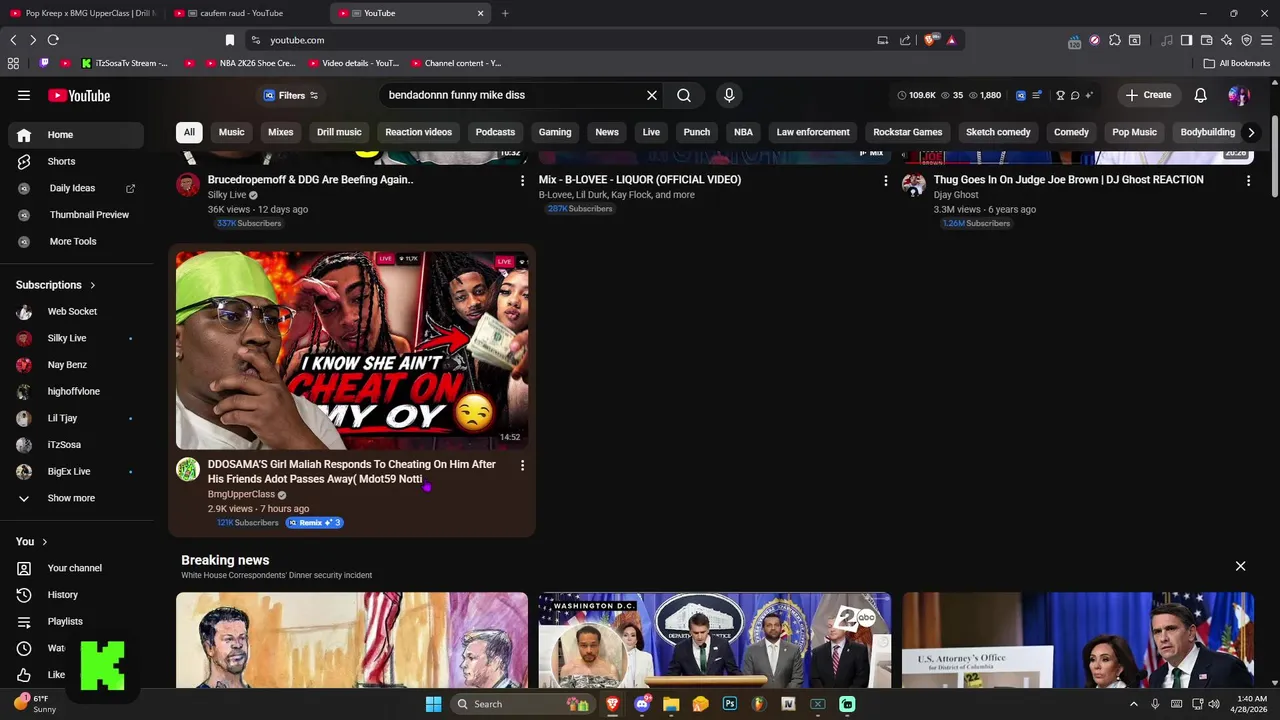Open the account avatar menu
The width and height of the screenshot is (1280, 720).
1239,95
